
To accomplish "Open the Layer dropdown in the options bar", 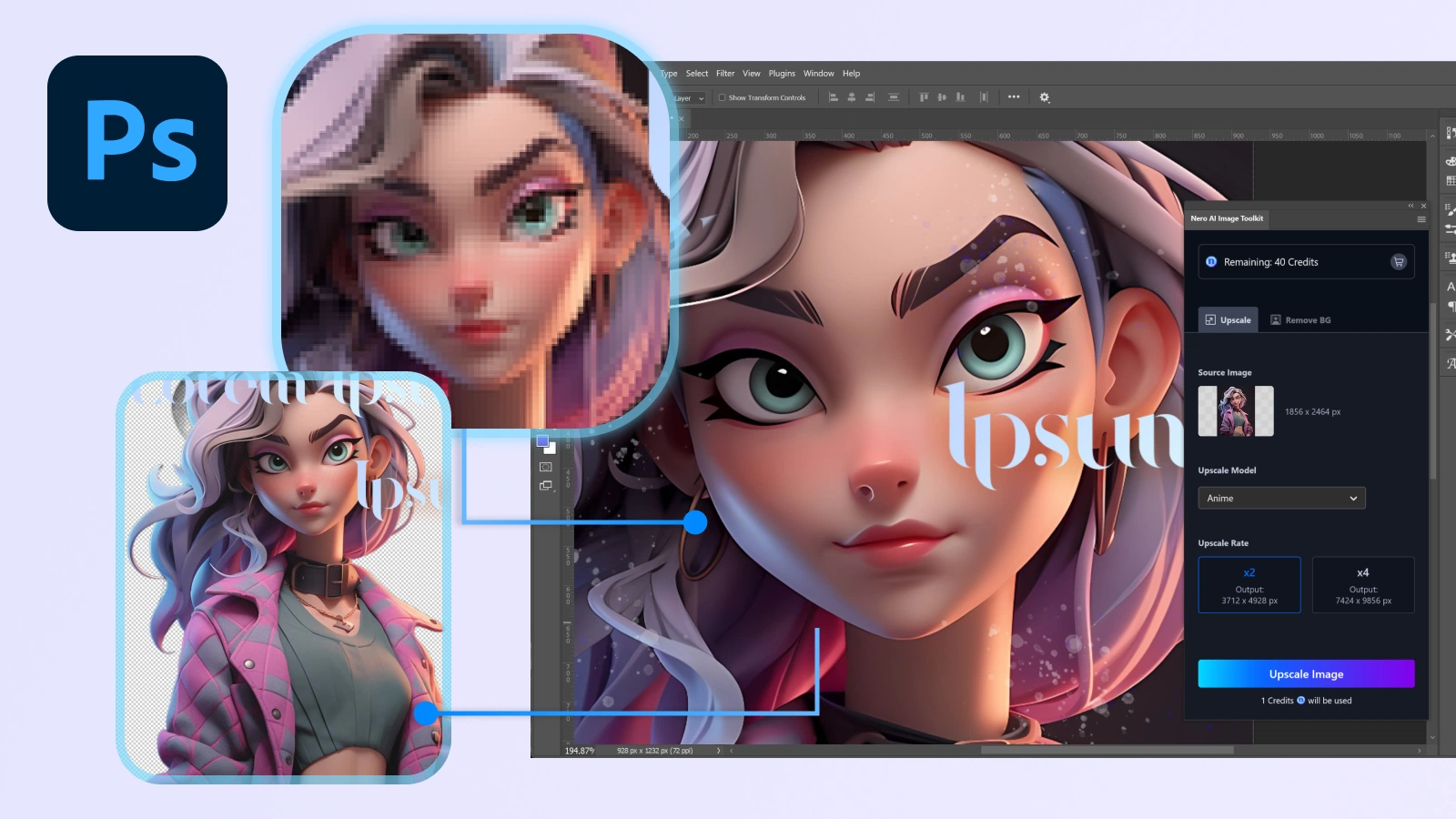I will coord(687,97).
